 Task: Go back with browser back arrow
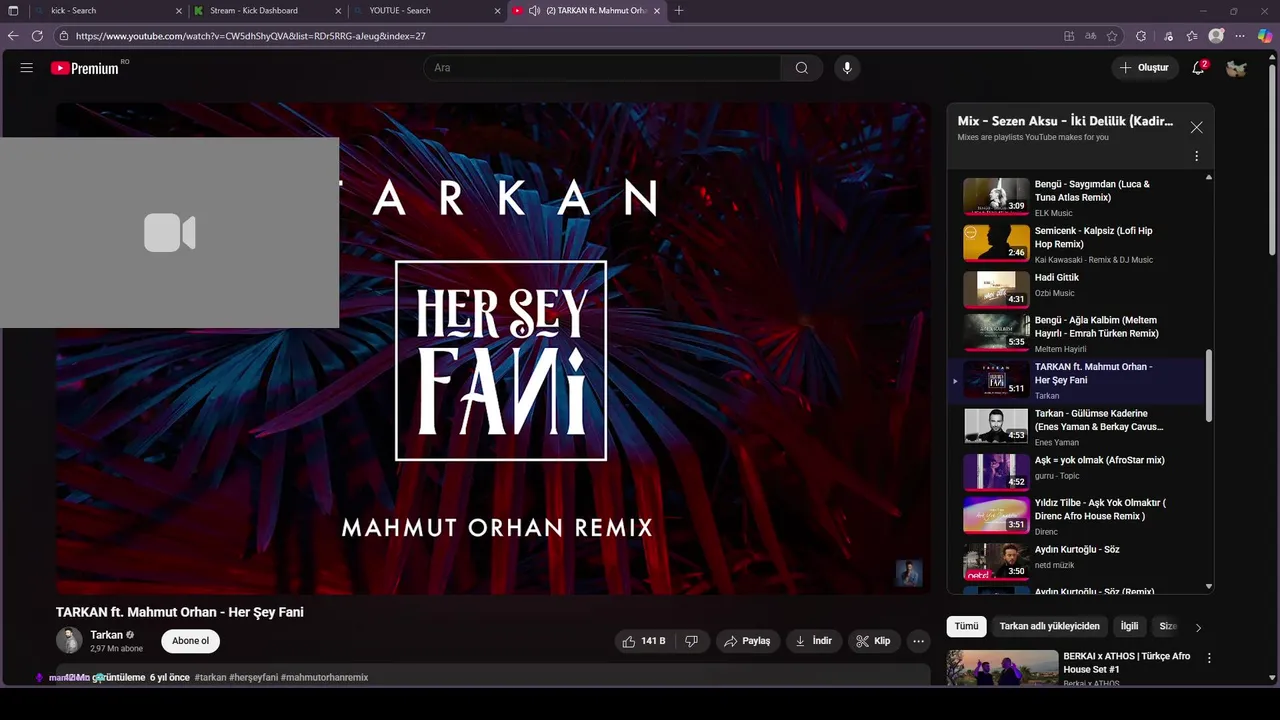tap(13, 36)
